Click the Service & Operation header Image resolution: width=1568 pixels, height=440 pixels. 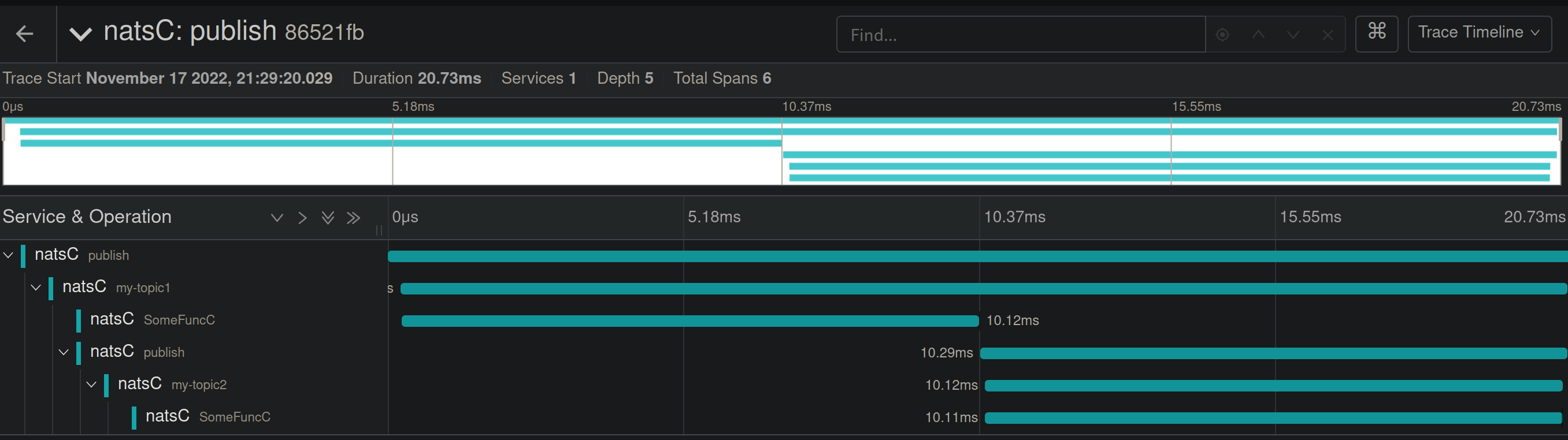(x=87, y=217)
